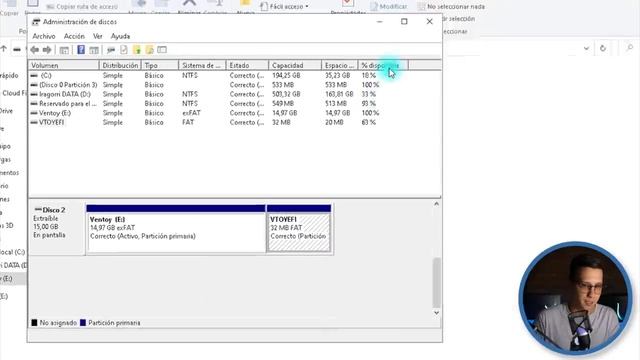
Task: Sort by the Sistema de archivos column header
Action: [x=202, y=65]
